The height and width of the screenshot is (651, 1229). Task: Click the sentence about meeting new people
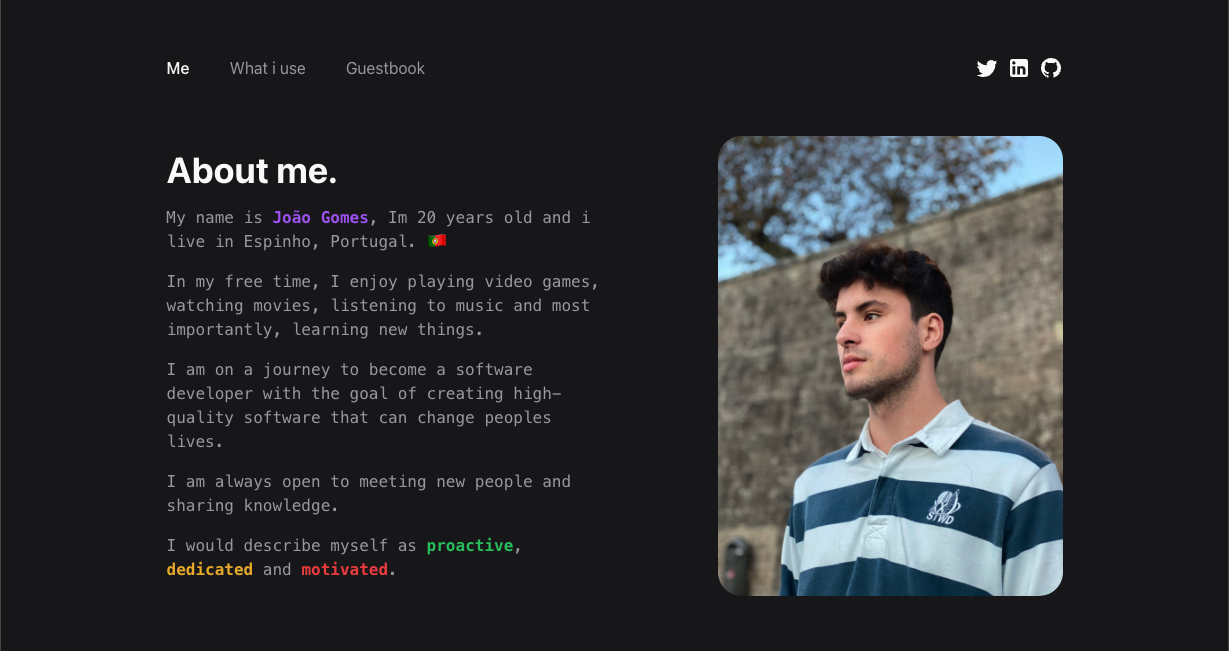click(x=369, y=493)
